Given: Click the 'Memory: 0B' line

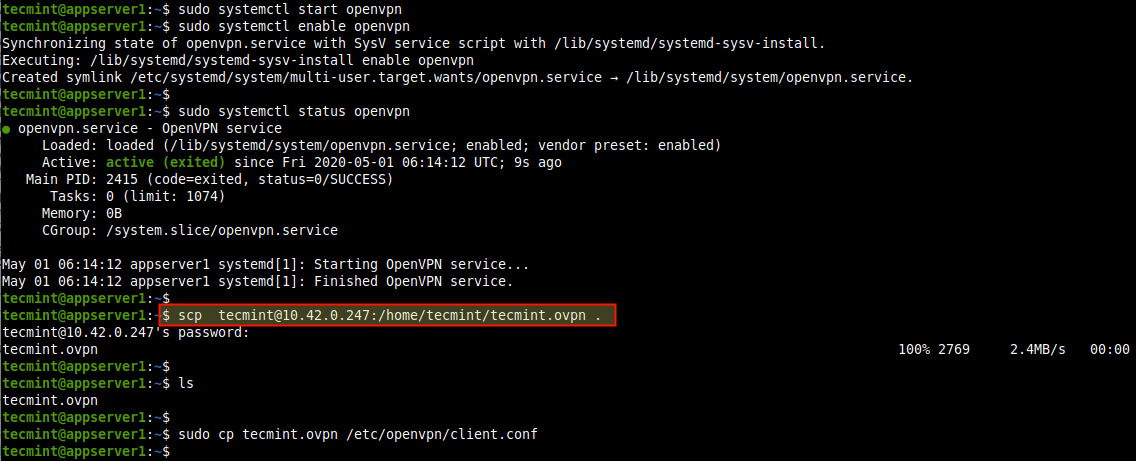Looking at the screenshot, I should click(x=81, y=214).
